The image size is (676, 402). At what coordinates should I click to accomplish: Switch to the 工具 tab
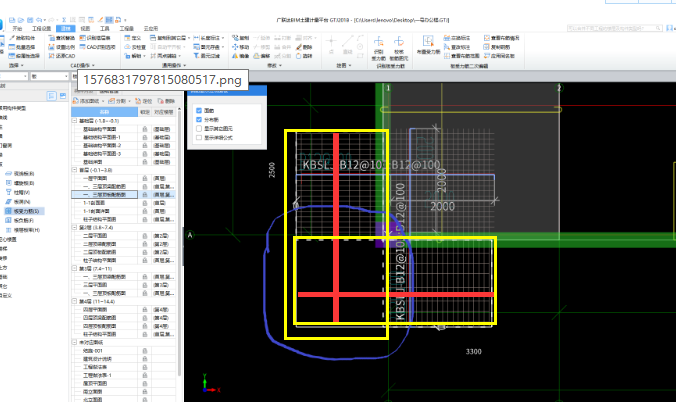105,28
